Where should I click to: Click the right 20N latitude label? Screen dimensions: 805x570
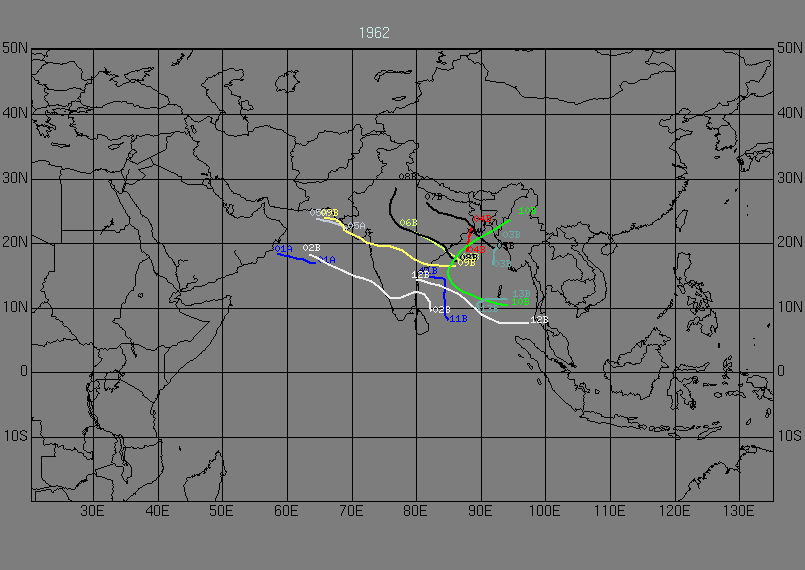(x=790, y=242)
